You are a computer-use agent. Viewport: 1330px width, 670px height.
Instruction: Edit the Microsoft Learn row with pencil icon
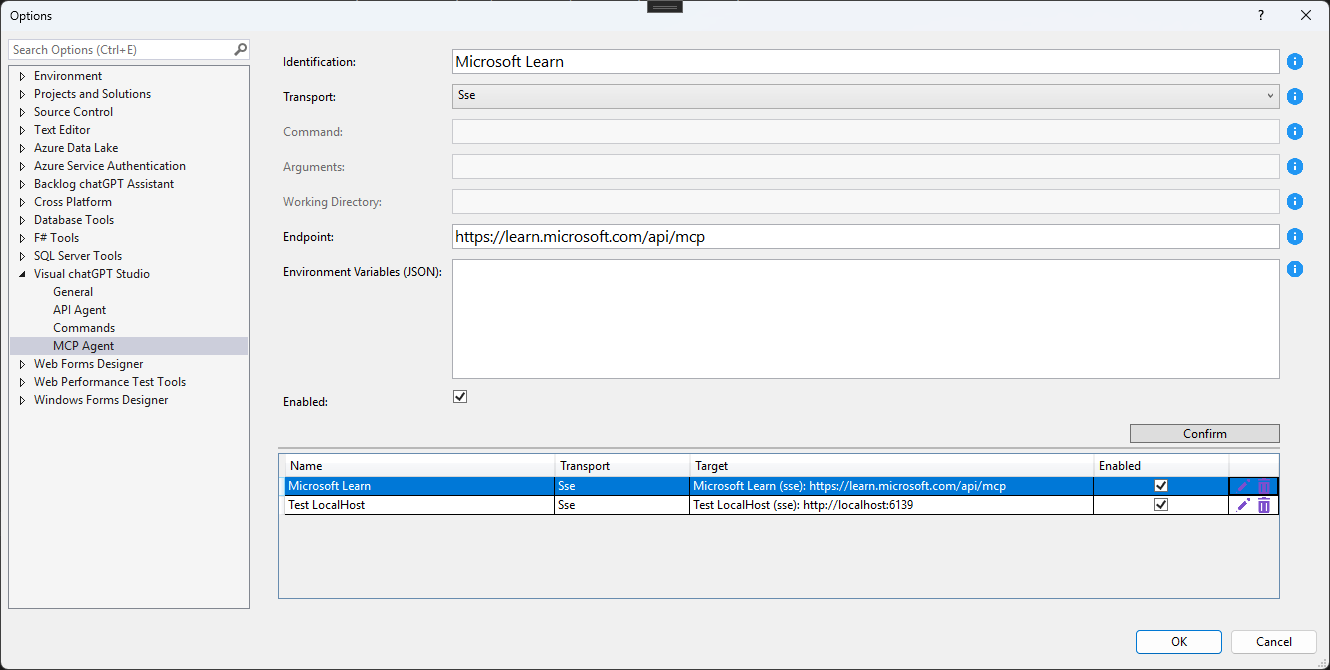(1243, 486)
